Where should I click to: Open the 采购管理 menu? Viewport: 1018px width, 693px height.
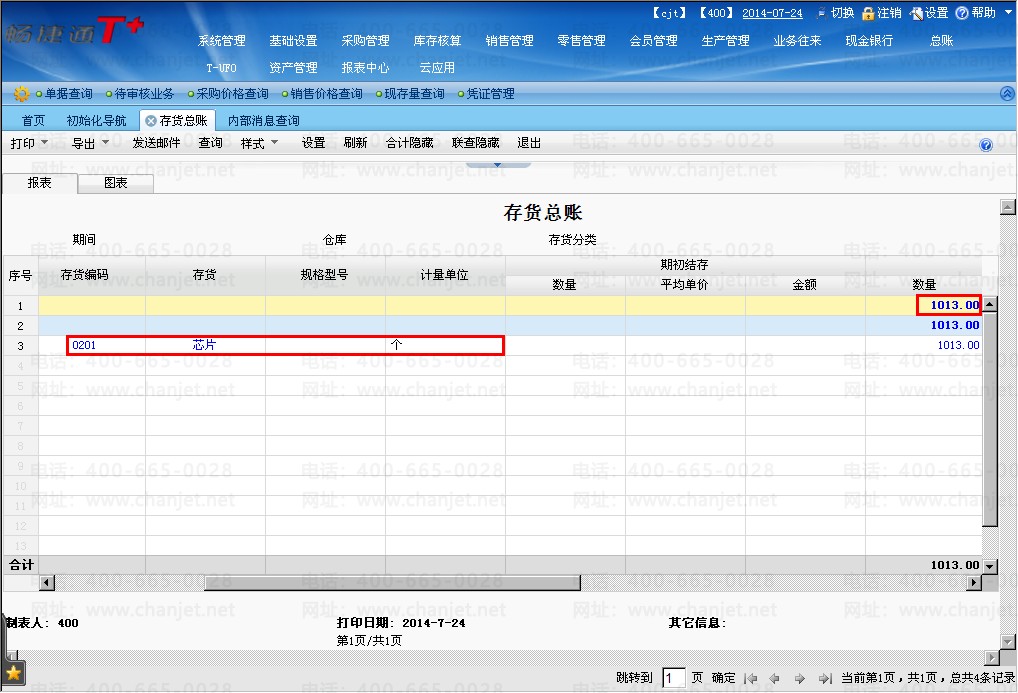[x=366, y=41]
